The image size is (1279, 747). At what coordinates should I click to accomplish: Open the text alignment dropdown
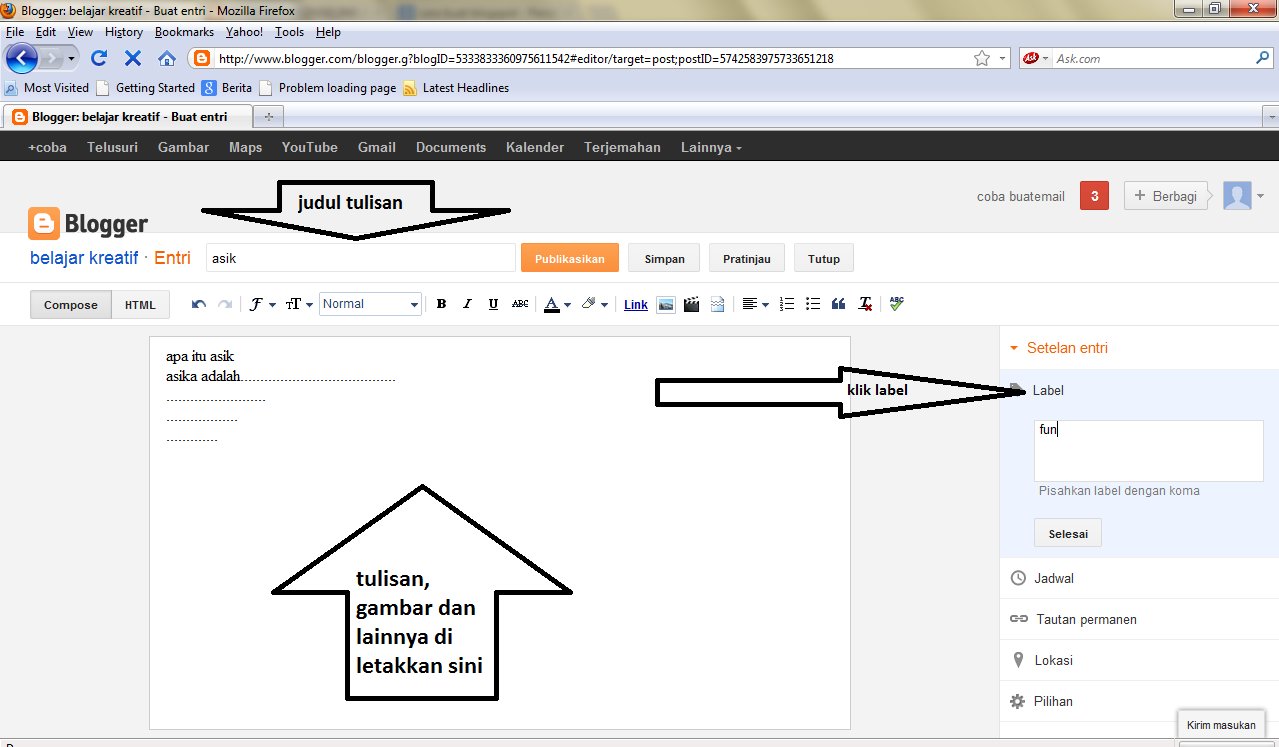click(x=755, y=304)
